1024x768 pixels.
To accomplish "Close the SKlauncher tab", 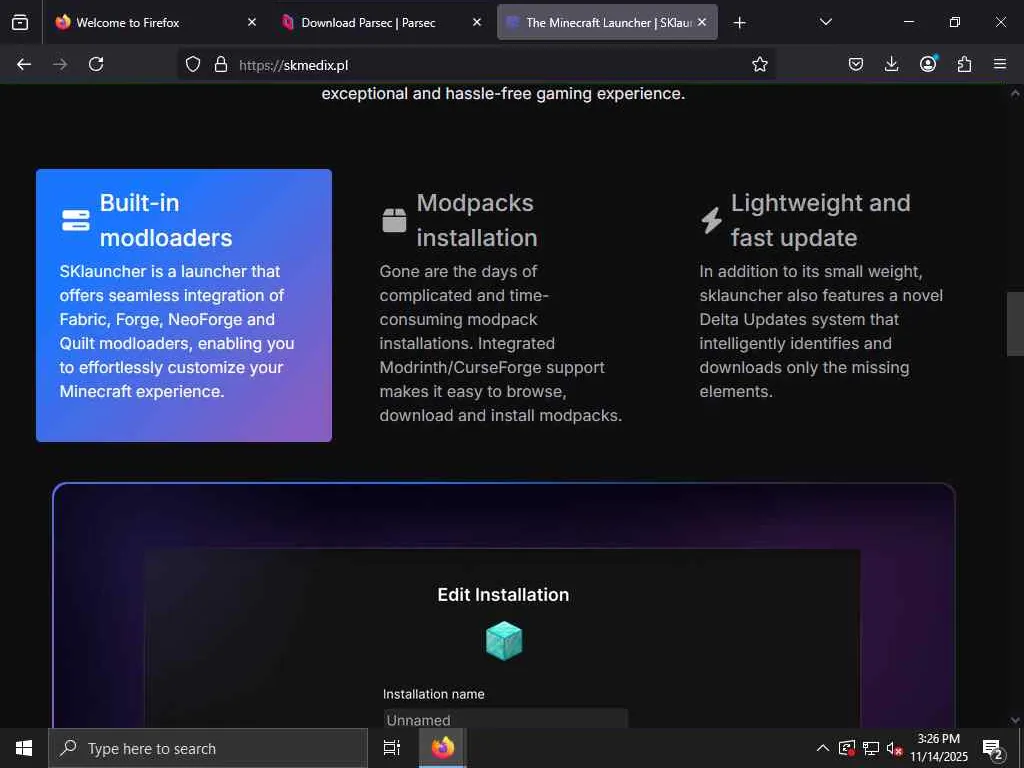I will [702, 22].
